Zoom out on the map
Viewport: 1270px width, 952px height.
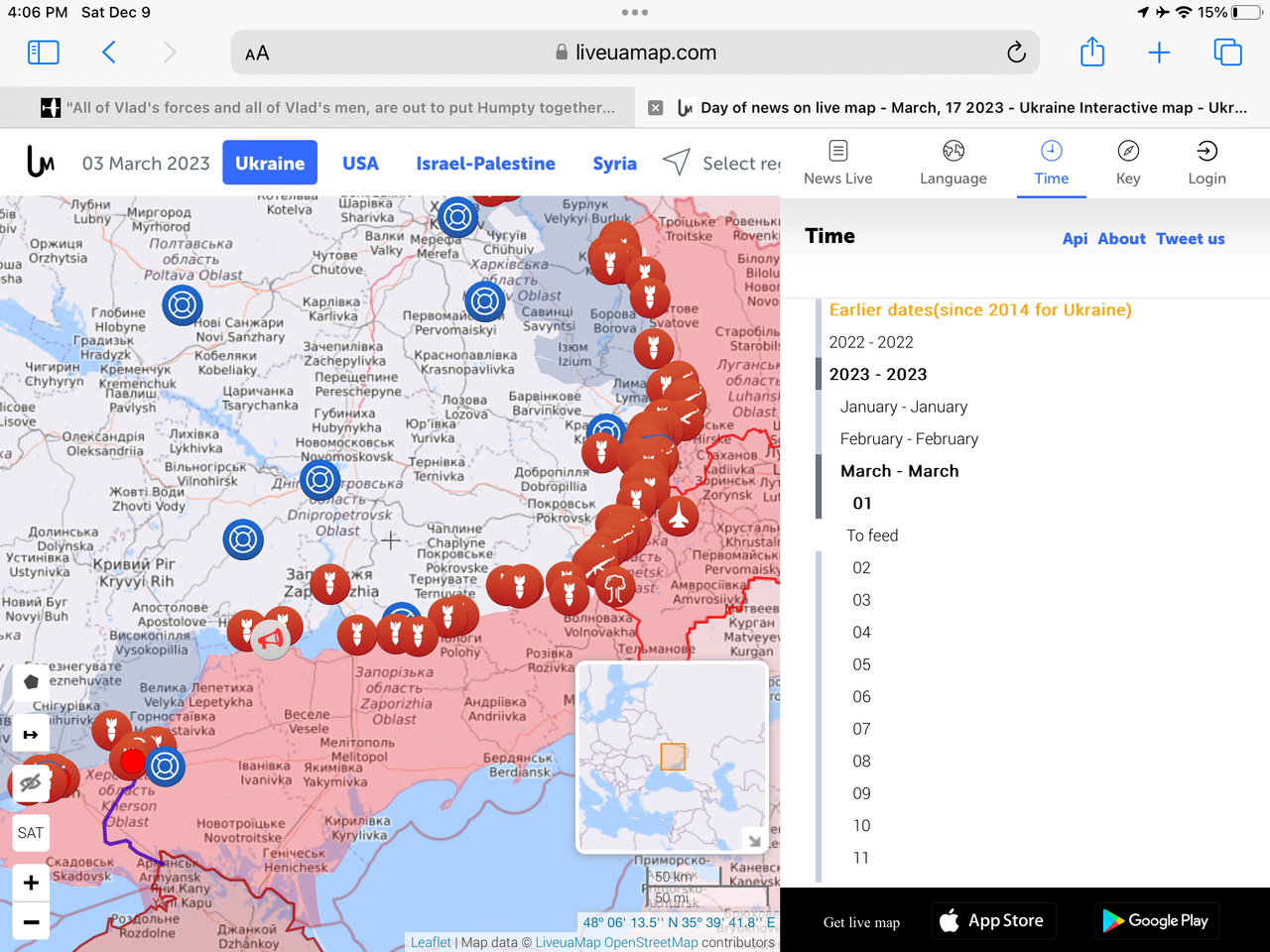pyautogui.click(x=31, y=922)
